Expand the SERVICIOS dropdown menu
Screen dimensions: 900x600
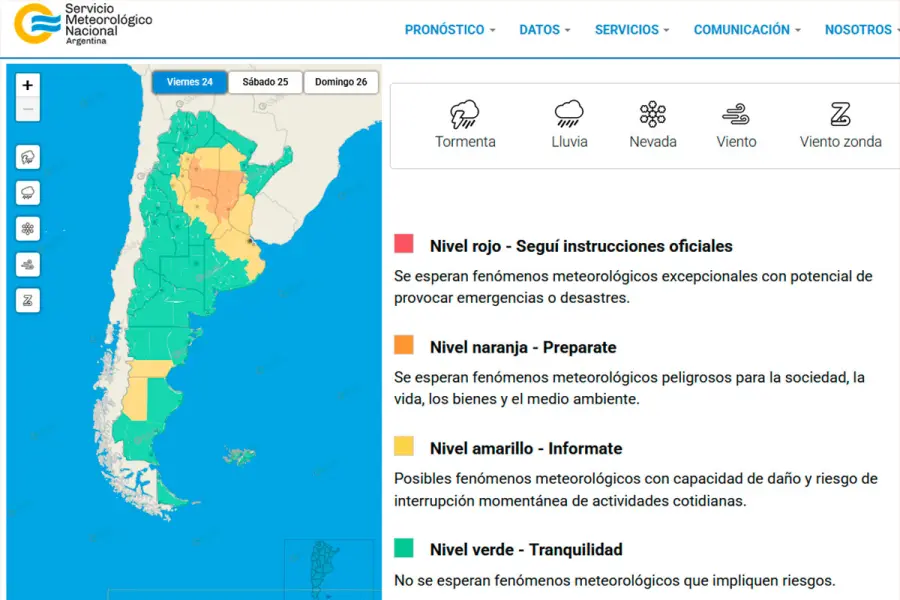tap(632, 30)
